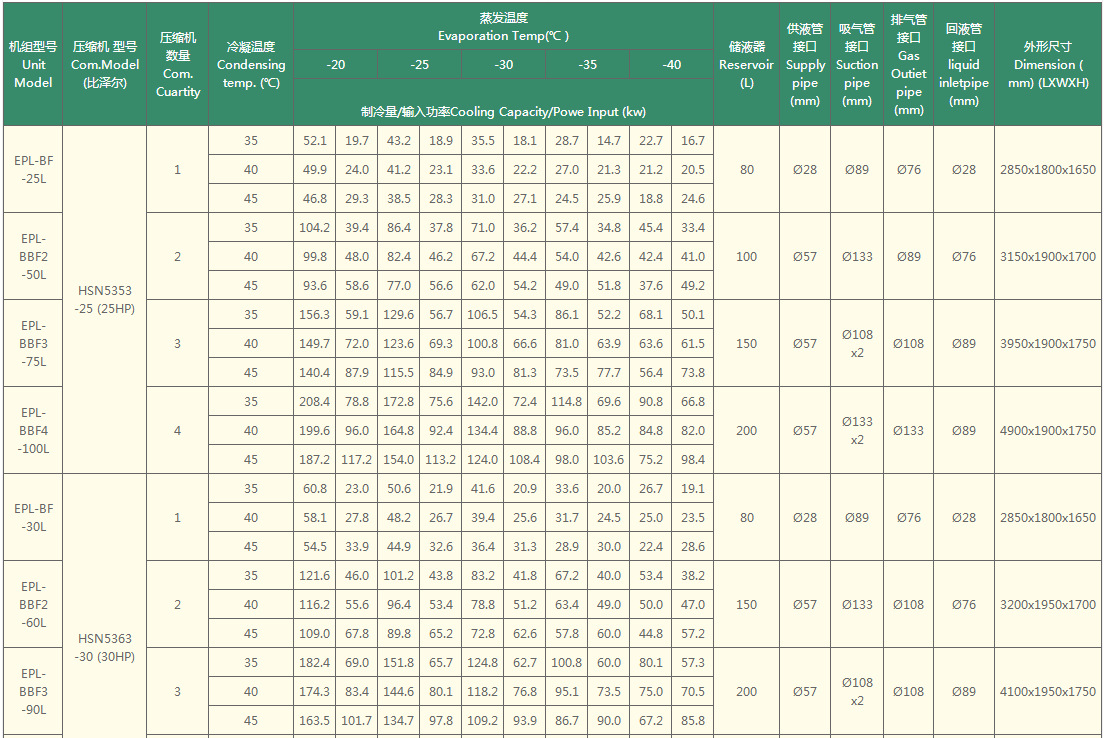Click the 114.8 cooling capacity value
The height and width of the screenshot is (738, 1105).
pos(567,401)
